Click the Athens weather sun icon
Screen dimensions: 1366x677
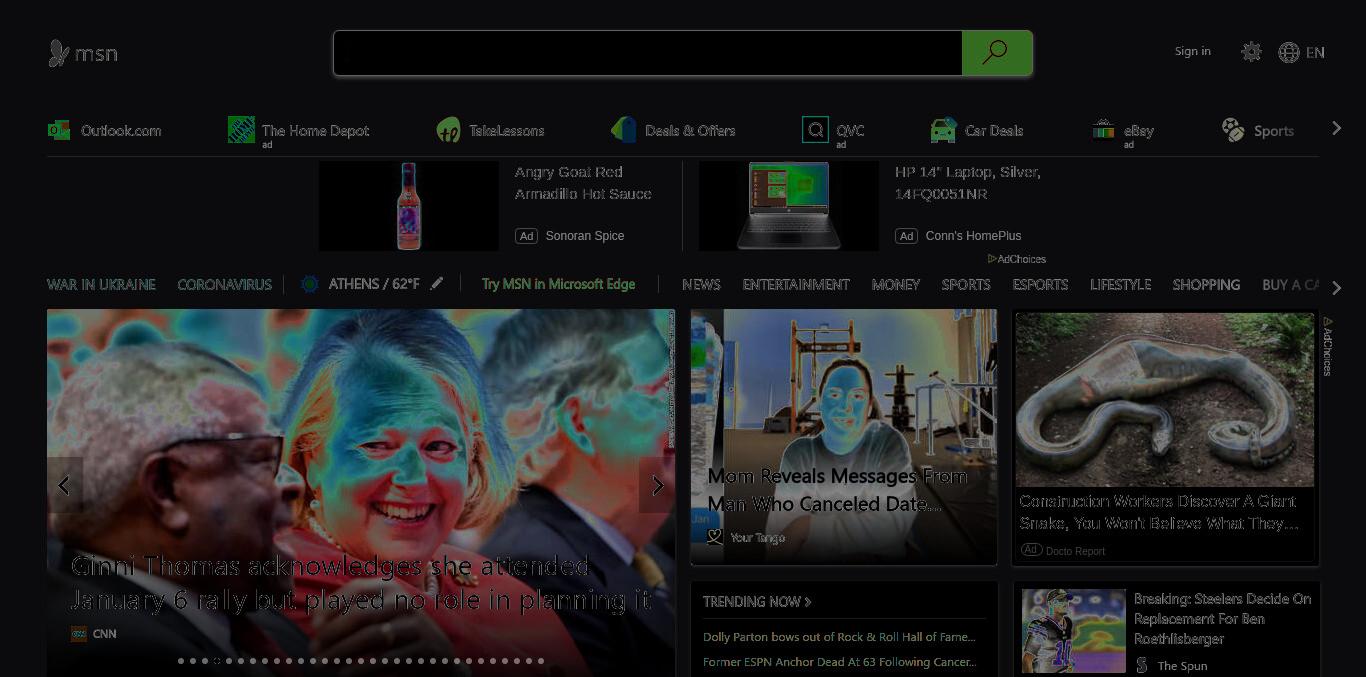[x=309, y=284]
